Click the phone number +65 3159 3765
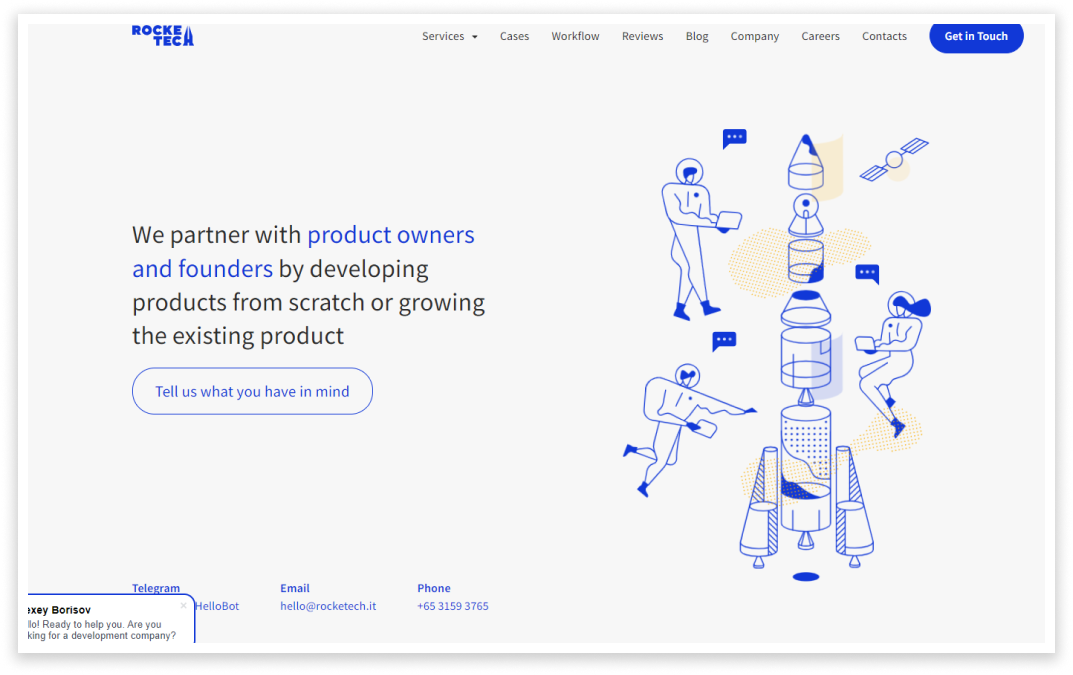1073x675 pixels. pyautogui.click(x=453, y=606)
